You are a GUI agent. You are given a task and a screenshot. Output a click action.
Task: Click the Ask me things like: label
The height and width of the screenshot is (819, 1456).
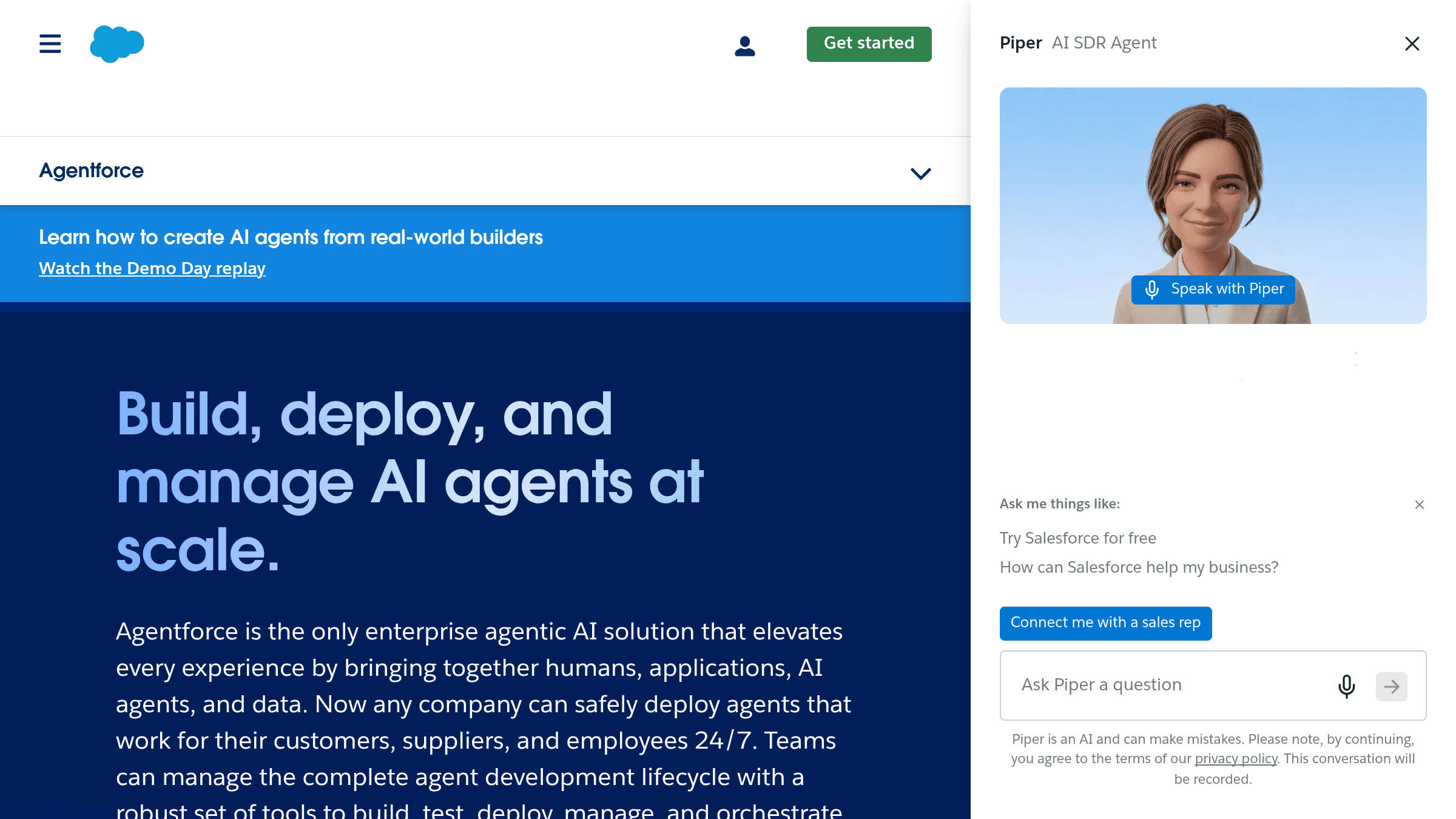pyautogui.click(x=1060, y=504)
